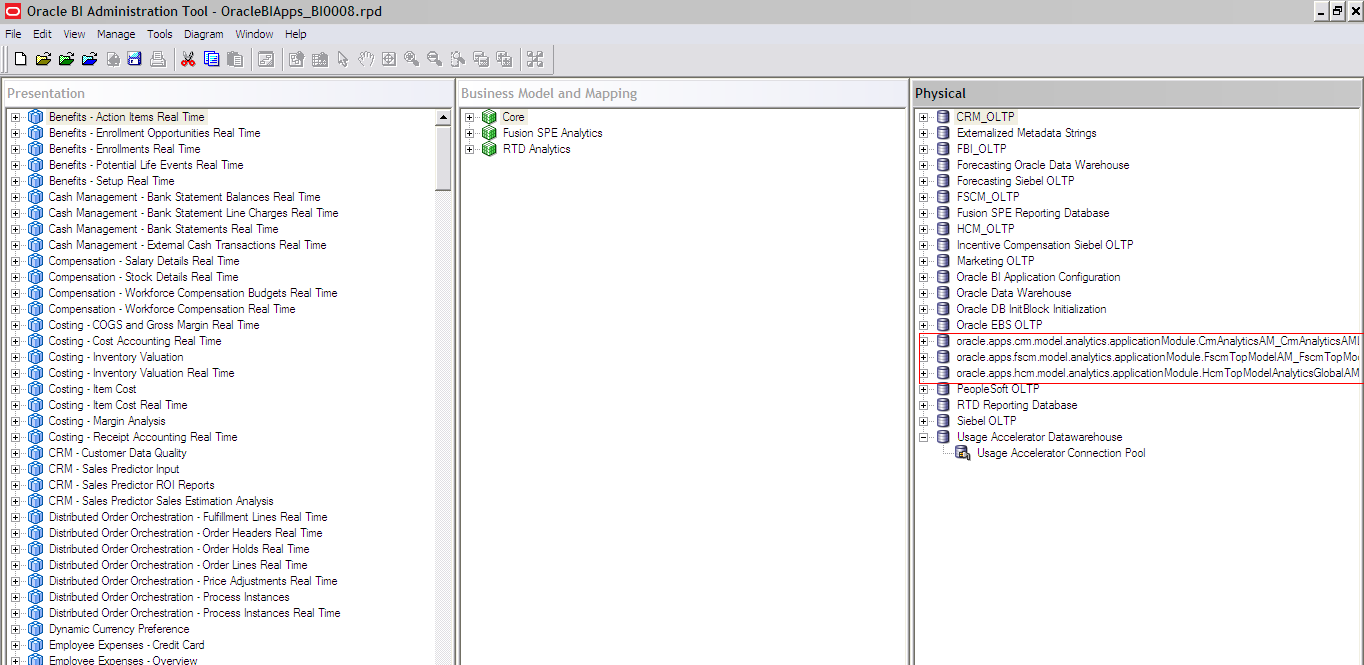The height and width of the screenshot is (665, 1364).
Task: Select the Dynamic Currency Preference subject area
Action: [x=119, y=628]
